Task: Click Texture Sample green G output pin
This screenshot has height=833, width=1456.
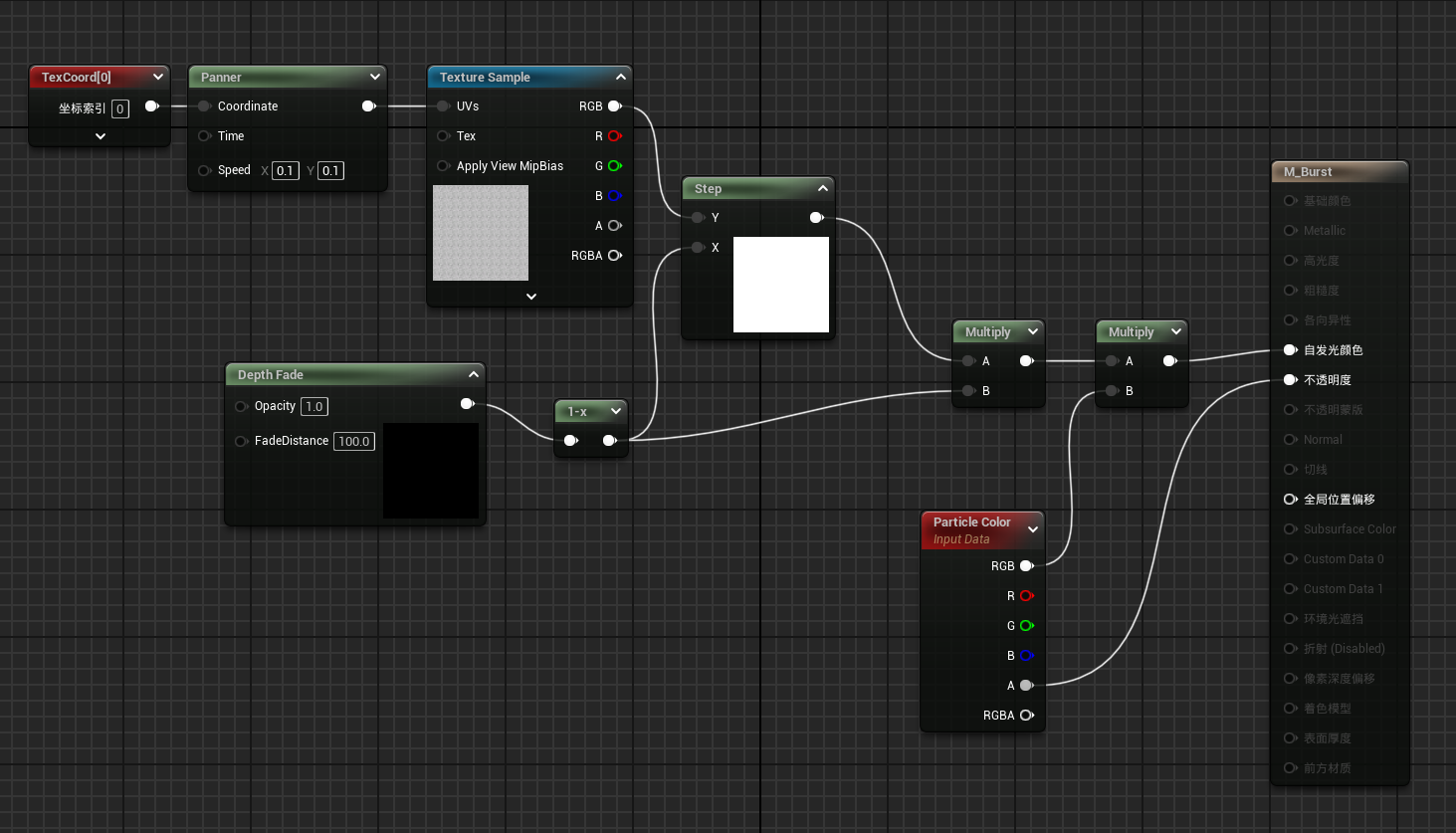Action: (x=615, y=166)
